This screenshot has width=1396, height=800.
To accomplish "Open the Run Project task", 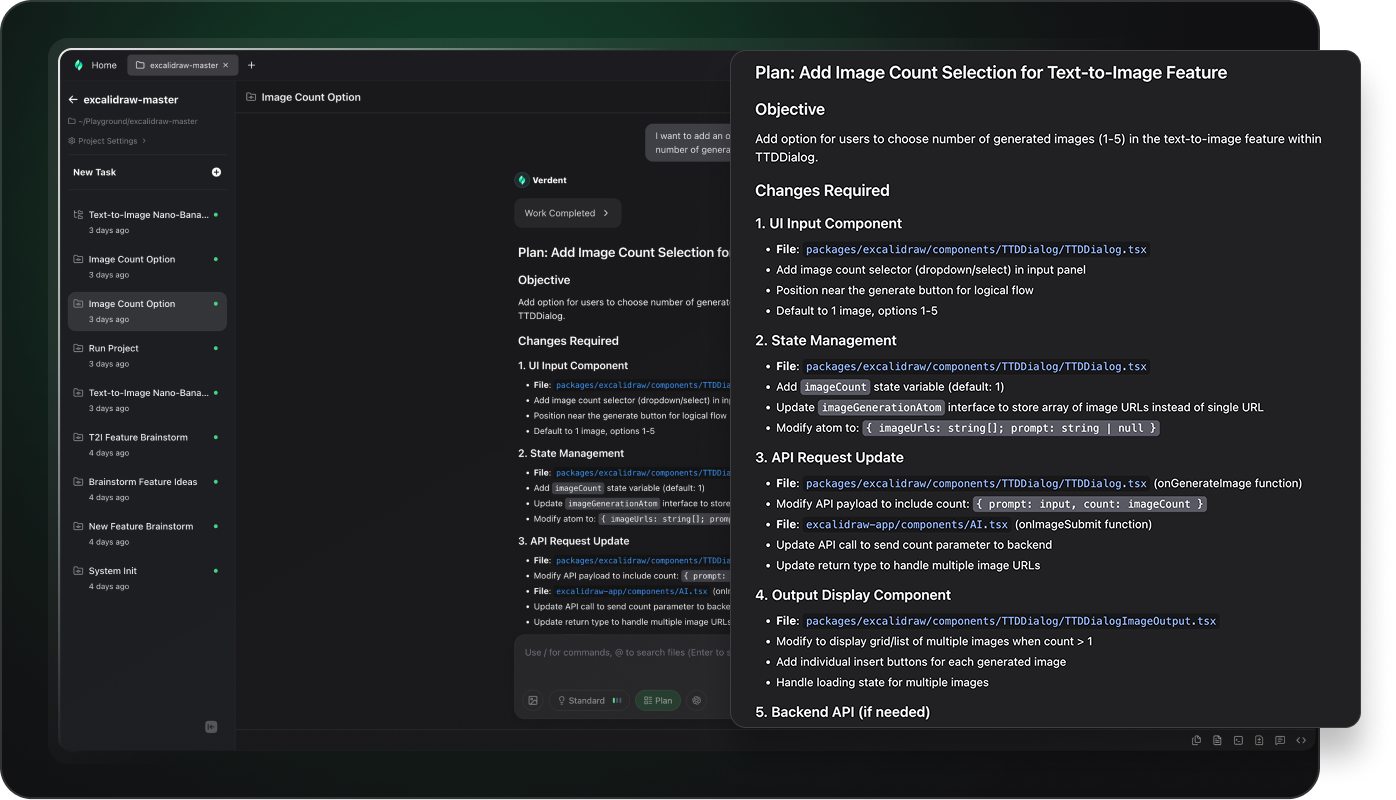I will pos(147,355).
